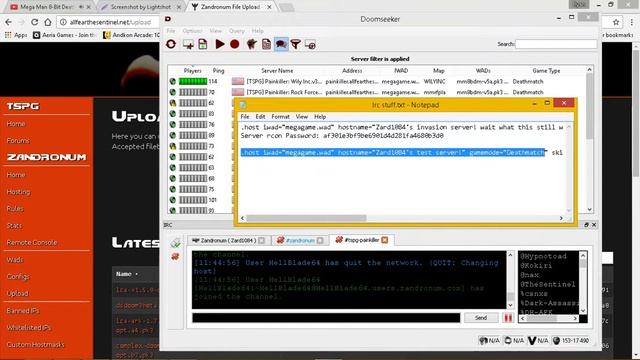Open the Hosting link under Zandronum
The width and height of the screenshot is (640, 360).
(18, 192)
